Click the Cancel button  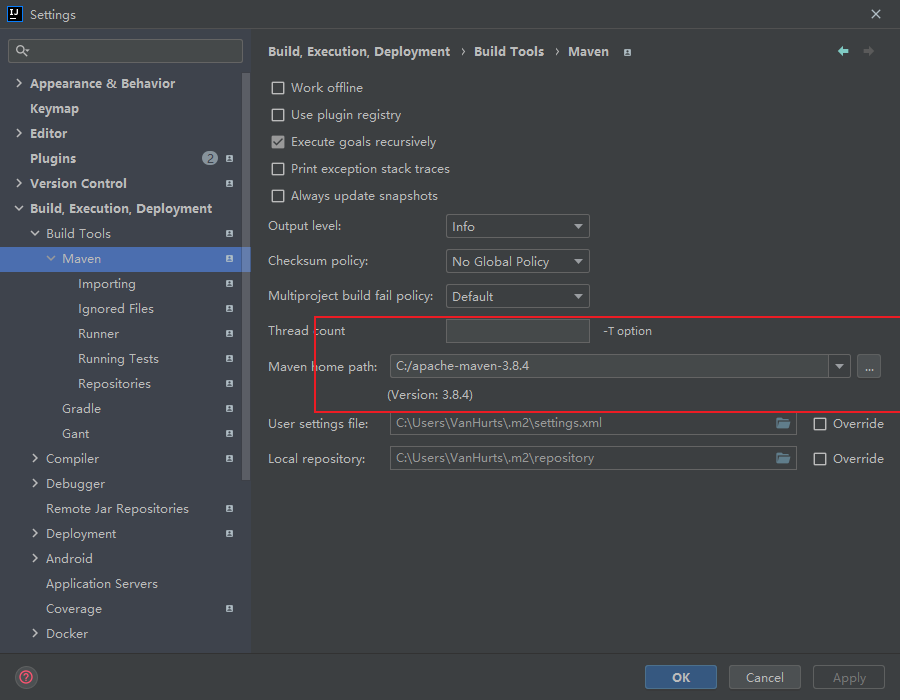point(764,677)
